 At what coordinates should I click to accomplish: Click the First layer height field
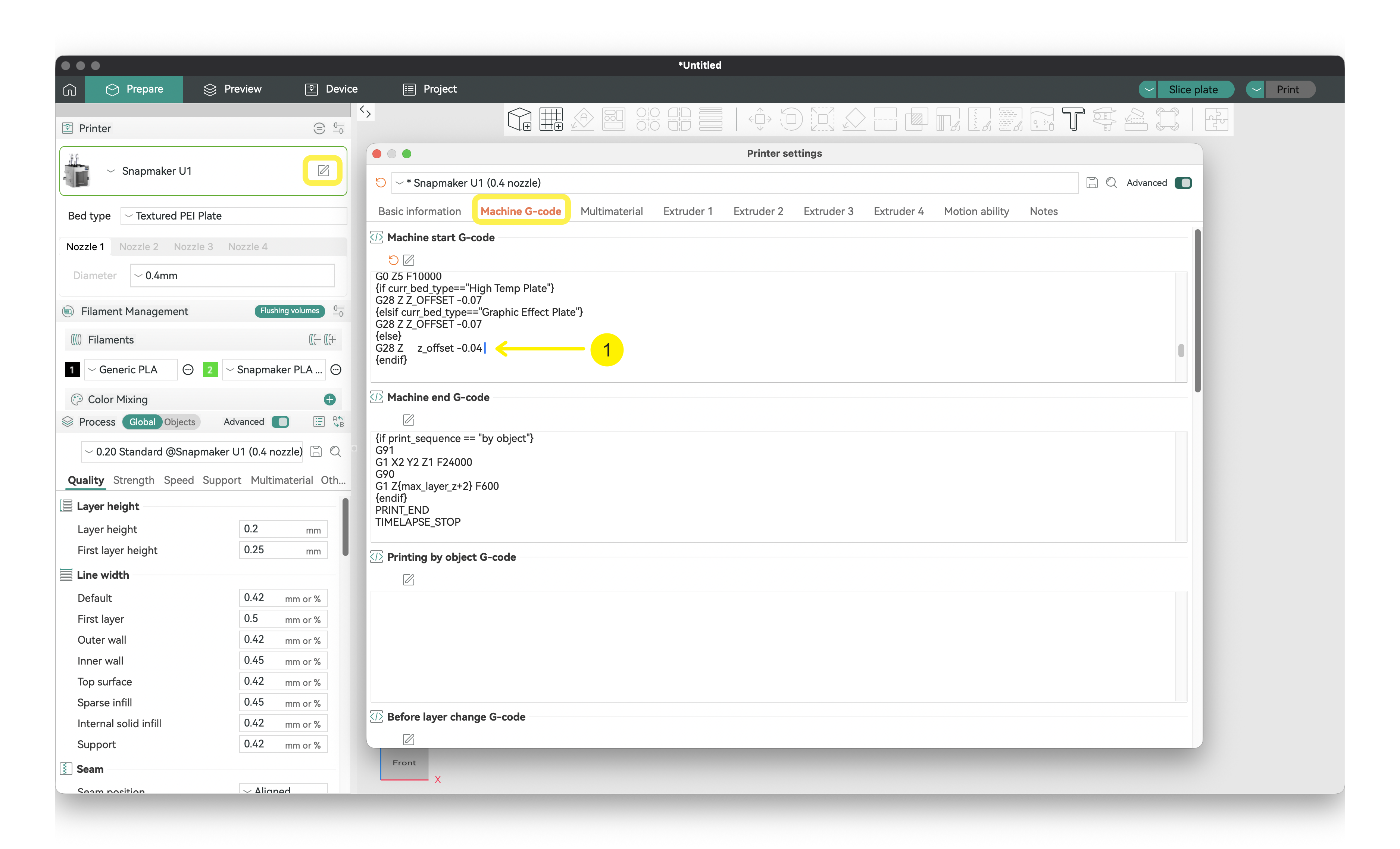(x=283, y=550)
